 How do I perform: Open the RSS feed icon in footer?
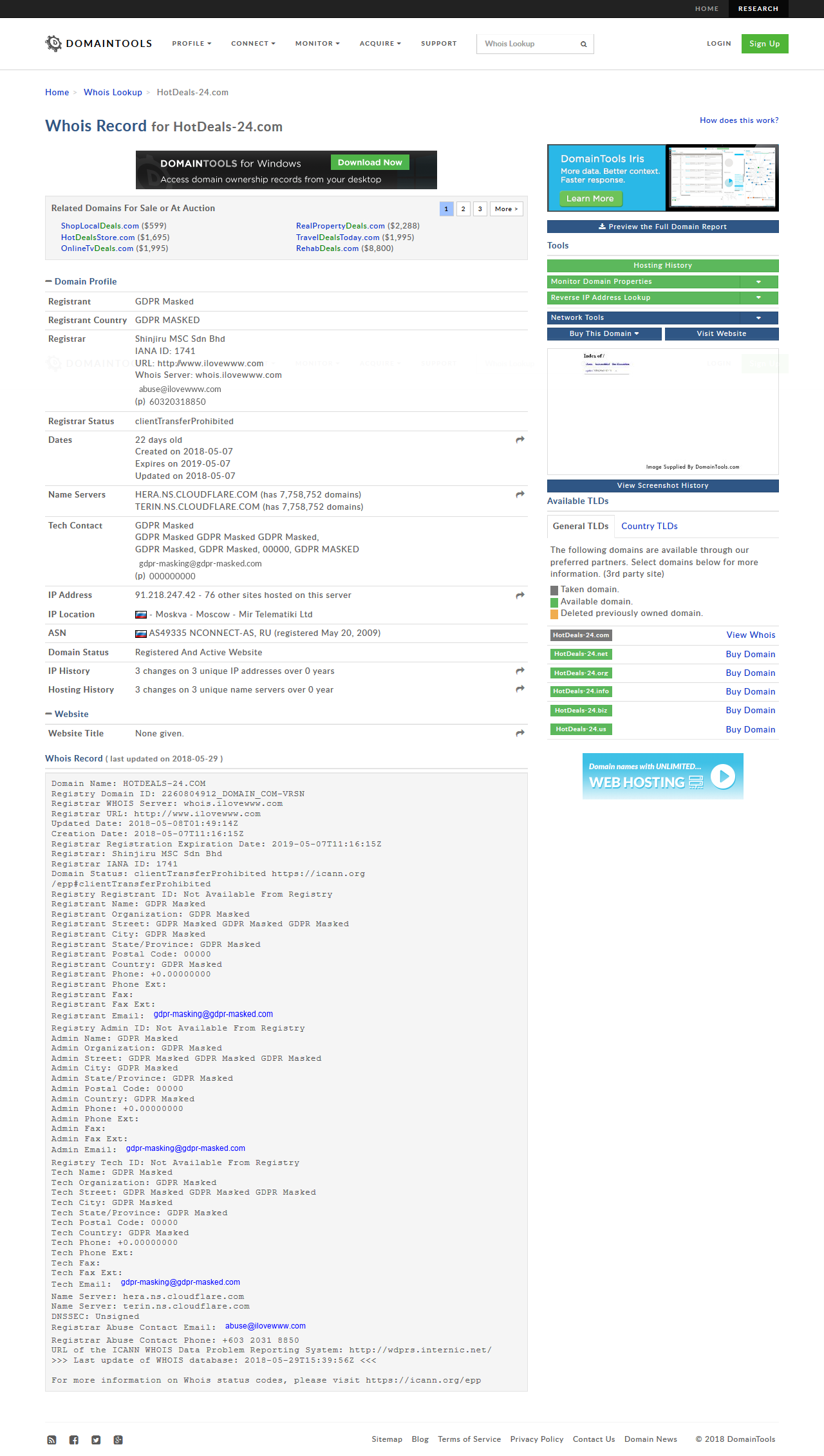pyautogui.click(x=51, y=1440)
